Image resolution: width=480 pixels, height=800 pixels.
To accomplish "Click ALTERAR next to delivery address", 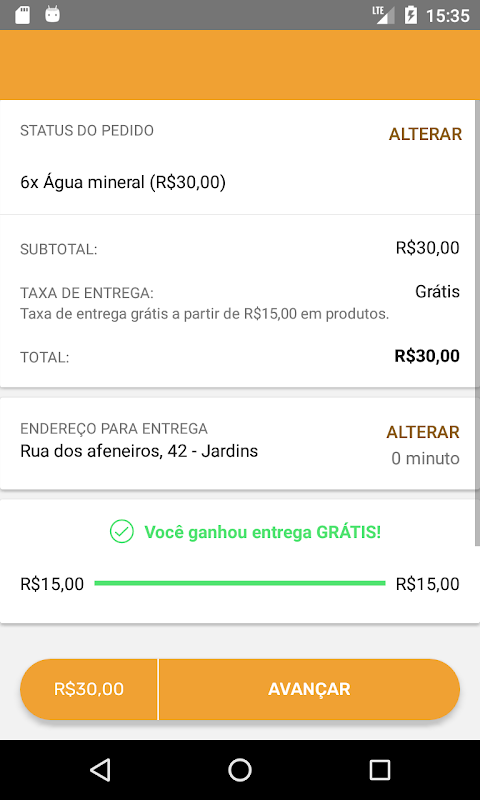I will (423, 432).
